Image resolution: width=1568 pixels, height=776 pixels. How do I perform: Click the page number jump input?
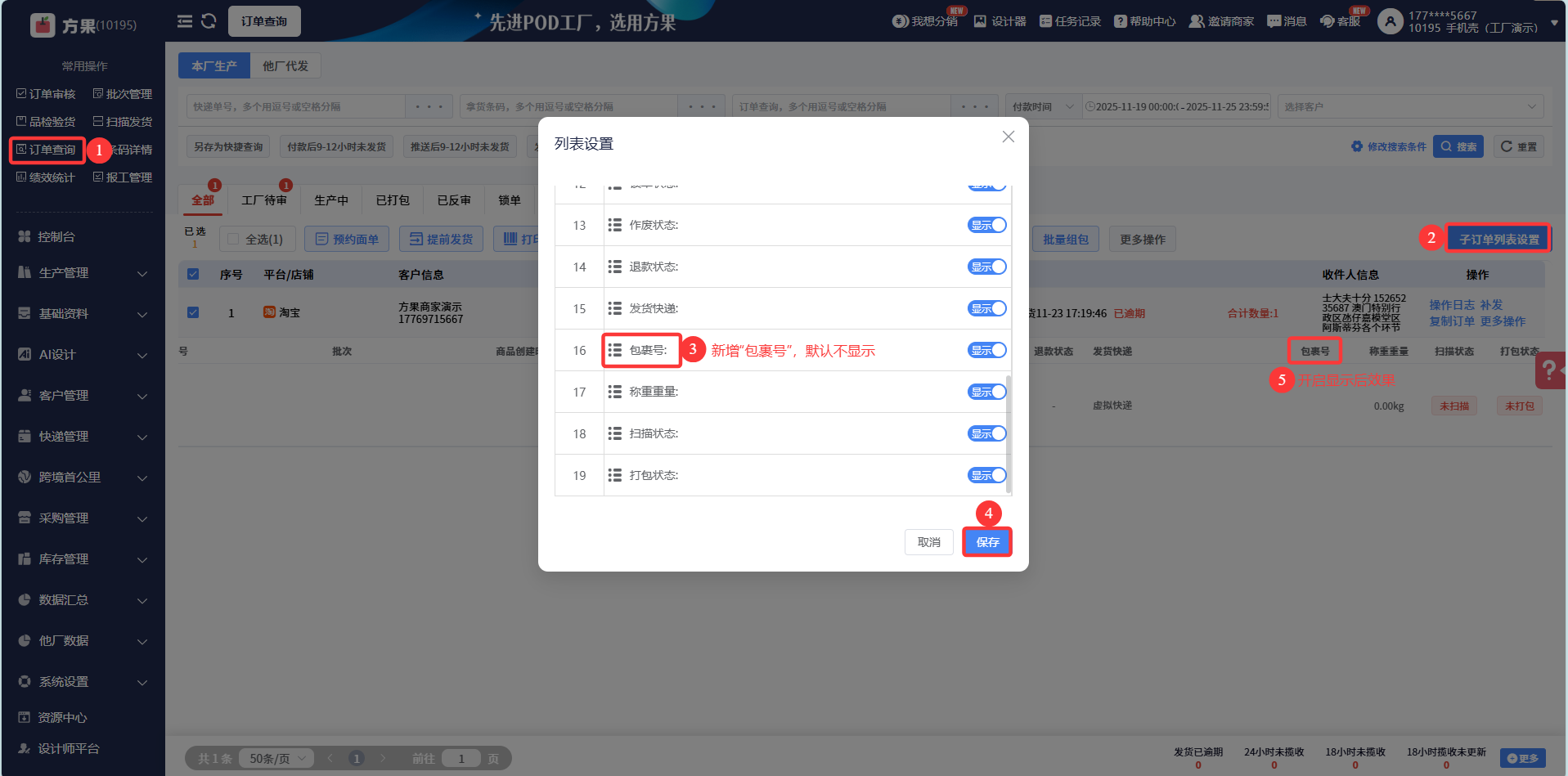click(461, 759)
